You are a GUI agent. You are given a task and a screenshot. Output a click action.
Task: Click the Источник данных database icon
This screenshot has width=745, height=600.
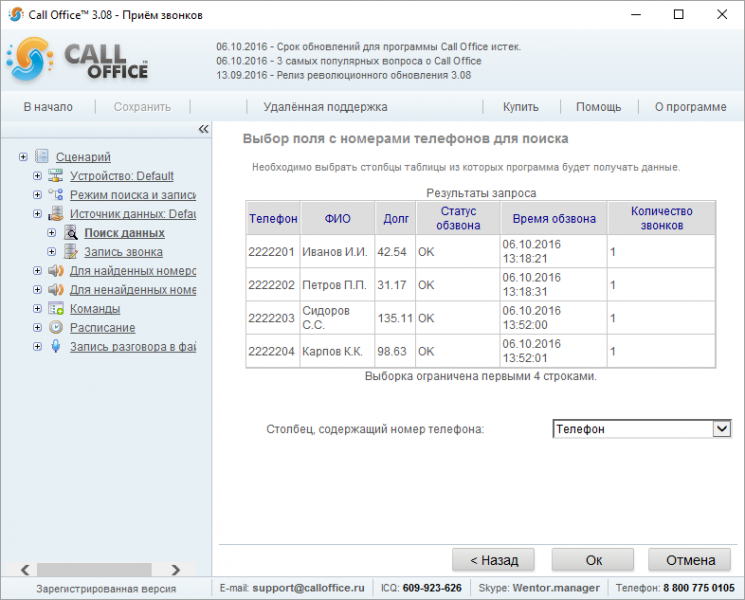[56, 214]
